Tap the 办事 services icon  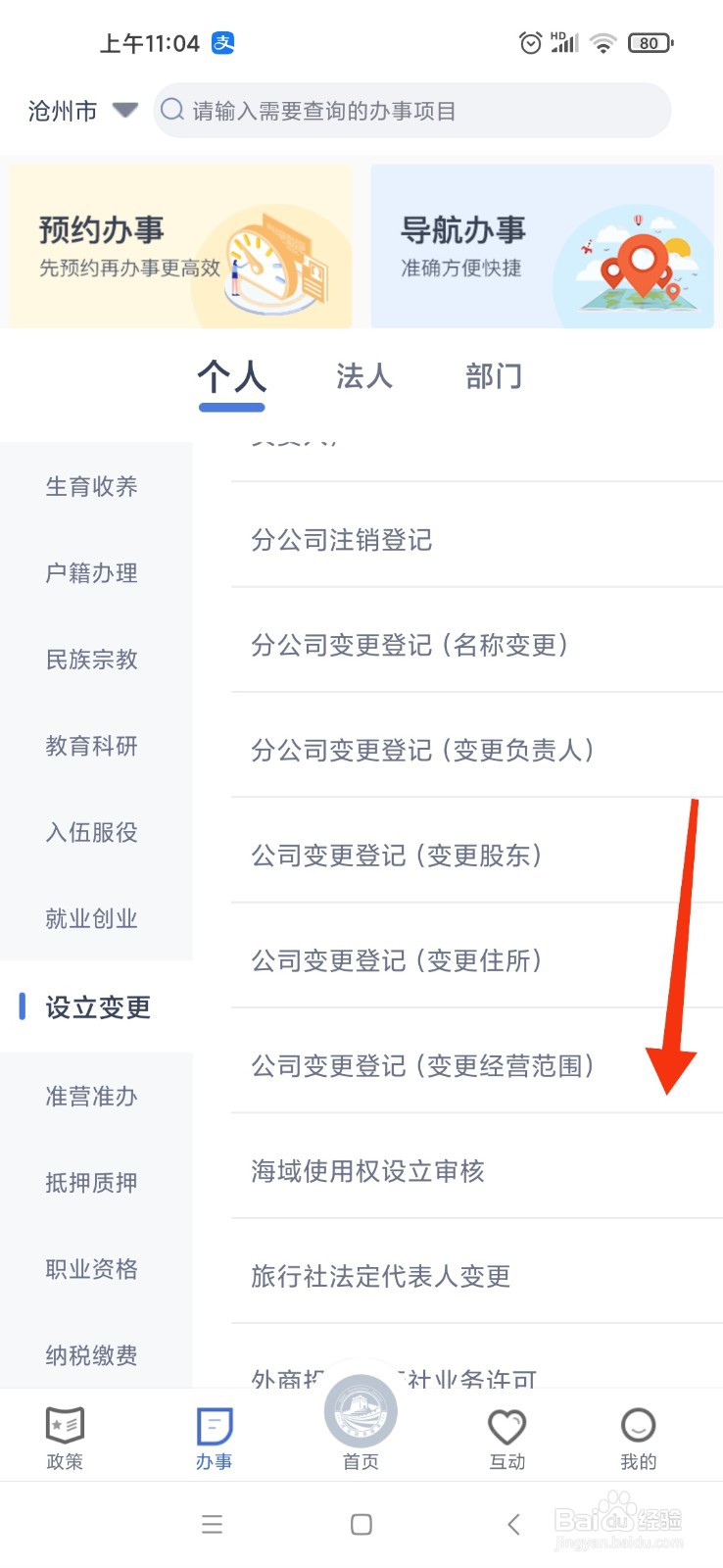tap(214, 1427)
